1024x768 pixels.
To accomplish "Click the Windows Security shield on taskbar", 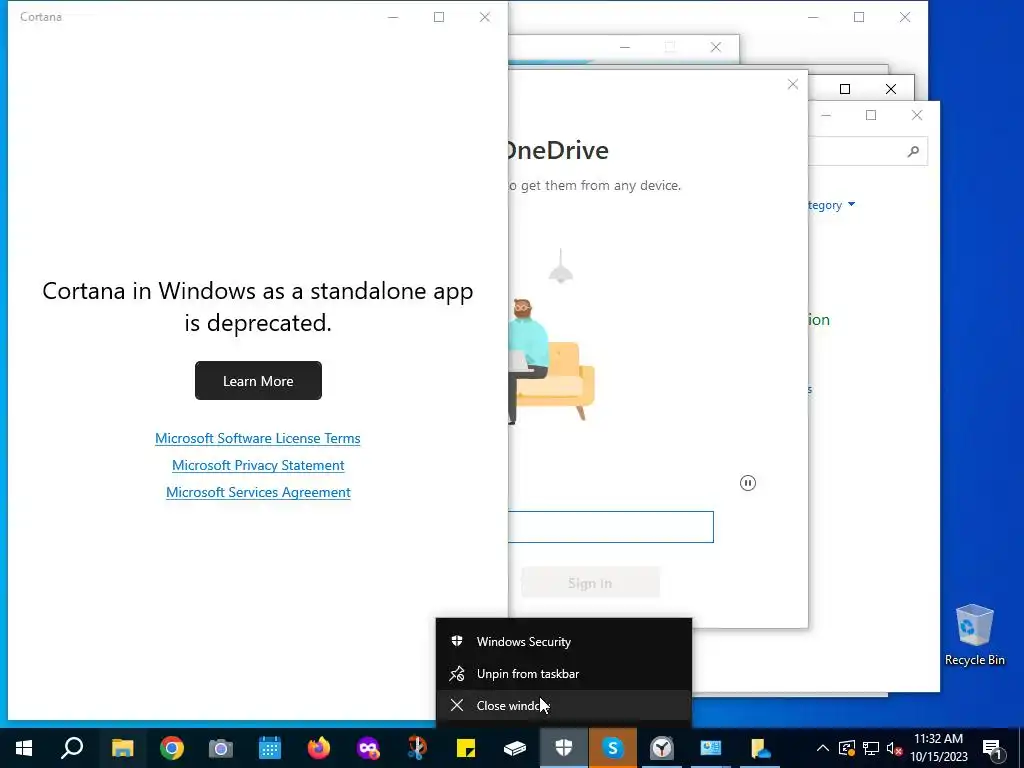I will [x=564, y=748].
